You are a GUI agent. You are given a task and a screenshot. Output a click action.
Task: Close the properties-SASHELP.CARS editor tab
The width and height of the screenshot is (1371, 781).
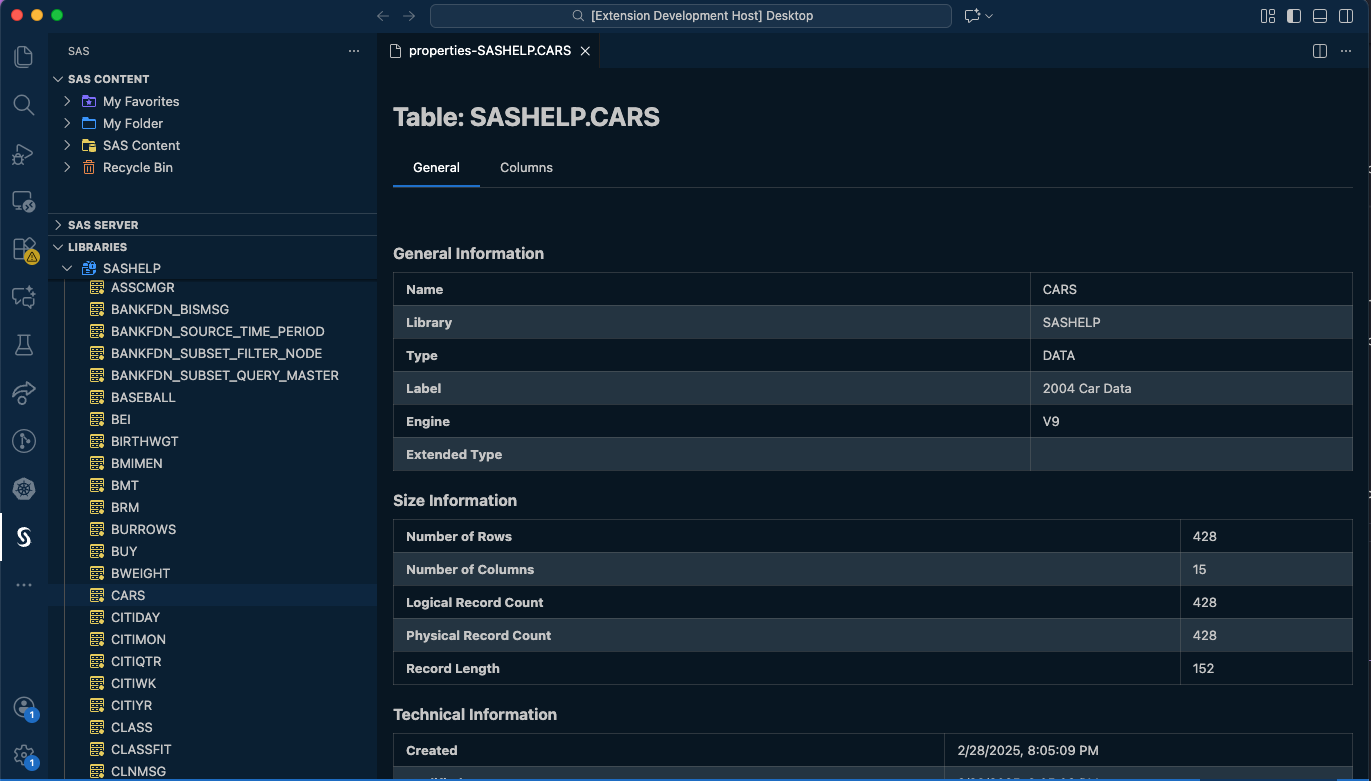[585, 51]
